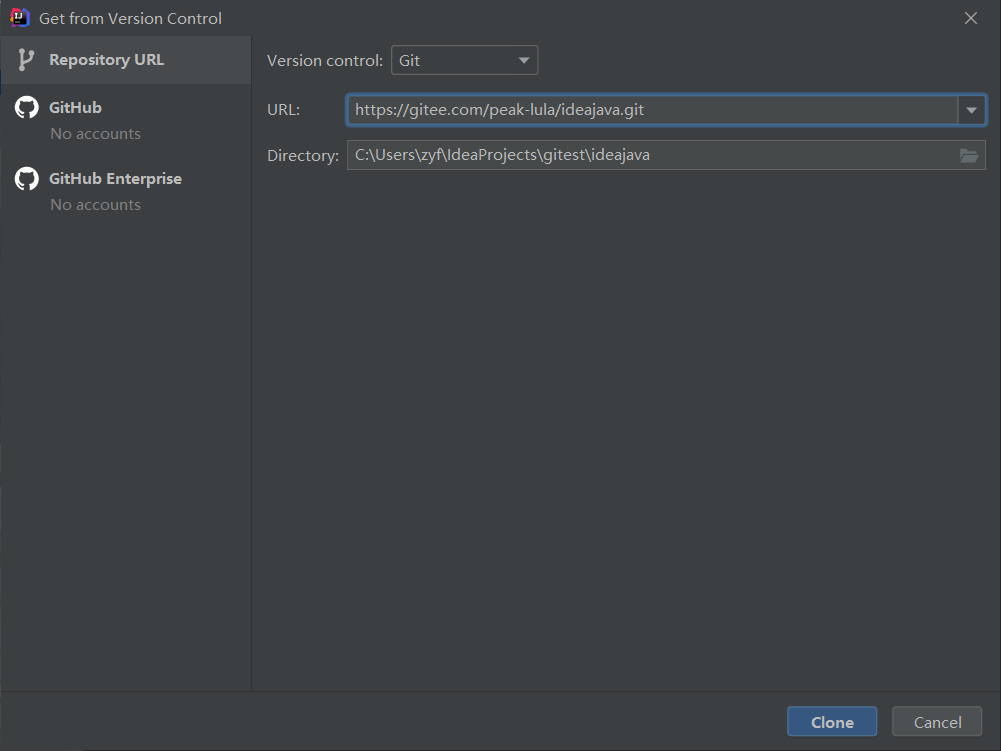This screenshot has width=1001, height=751.
Task: Click the 'No accounts' text under GitHub
Action: (96, 133)
